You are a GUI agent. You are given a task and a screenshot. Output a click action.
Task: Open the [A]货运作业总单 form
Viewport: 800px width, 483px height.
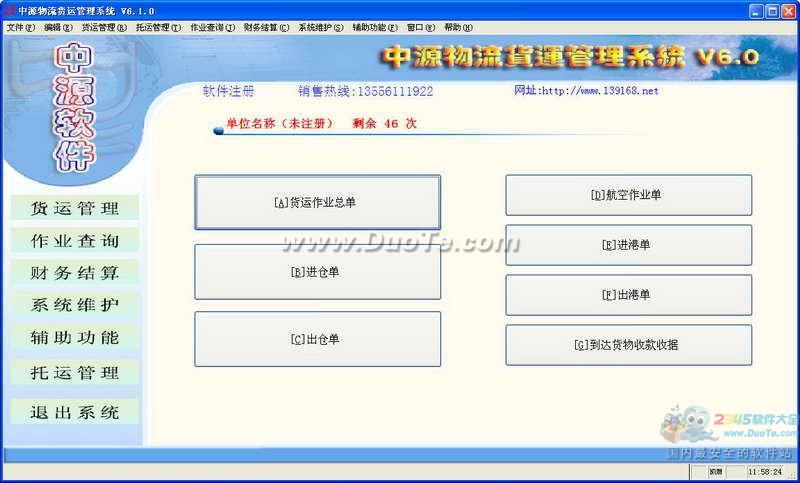point(317,203)
